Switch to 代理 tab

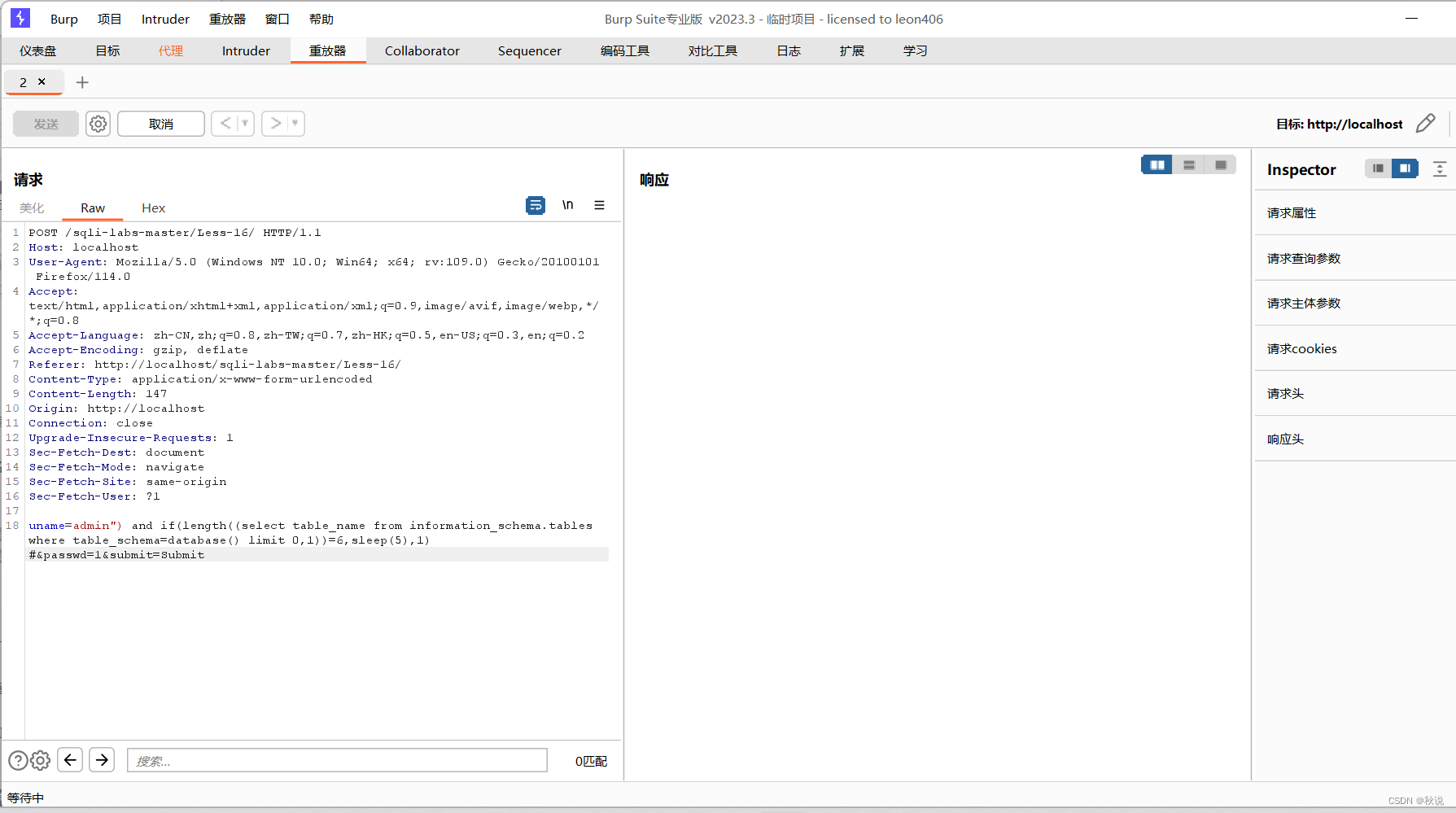pos(171,50)
